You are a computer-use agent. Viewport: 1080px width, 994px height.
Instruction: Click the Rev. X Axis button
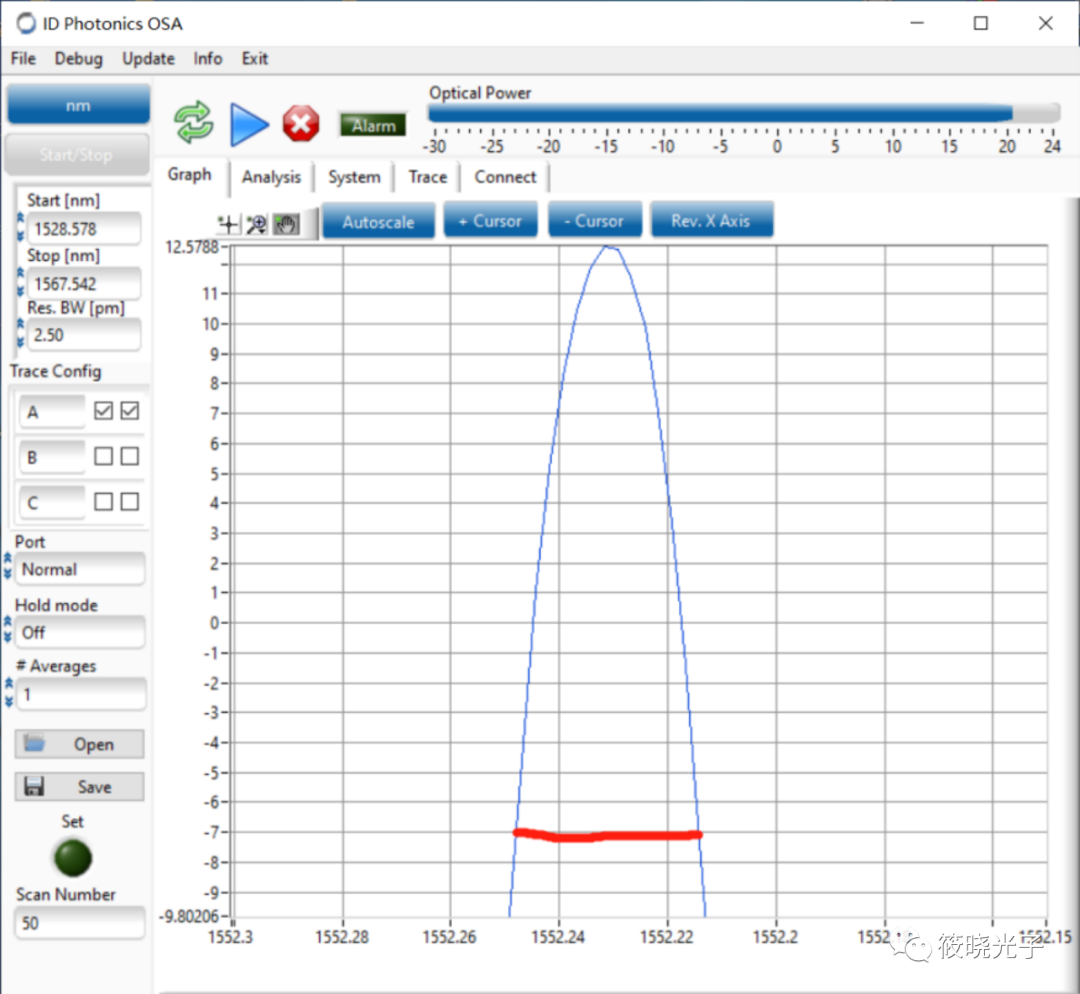point(711,221)
